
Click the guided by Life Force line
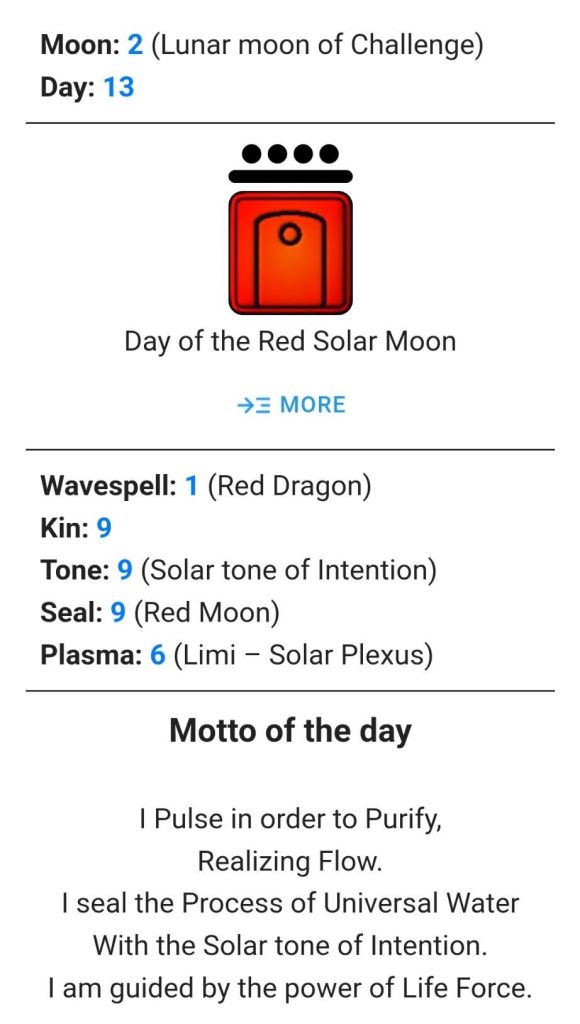(x=290, y=989)
